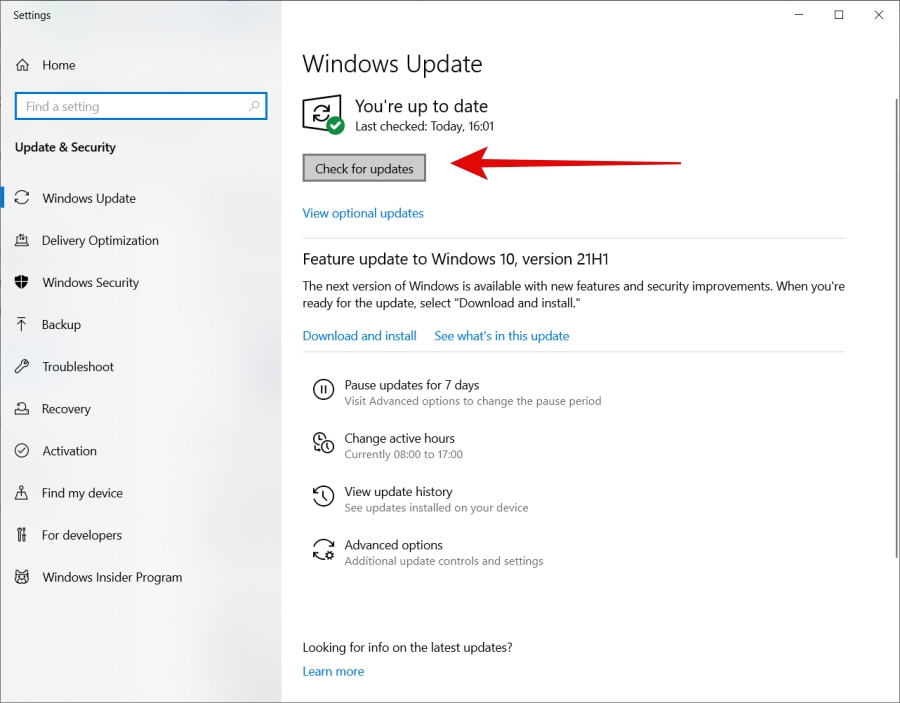Close the Settings window
The width and height of the screenshot is (900, 703).
879,15
